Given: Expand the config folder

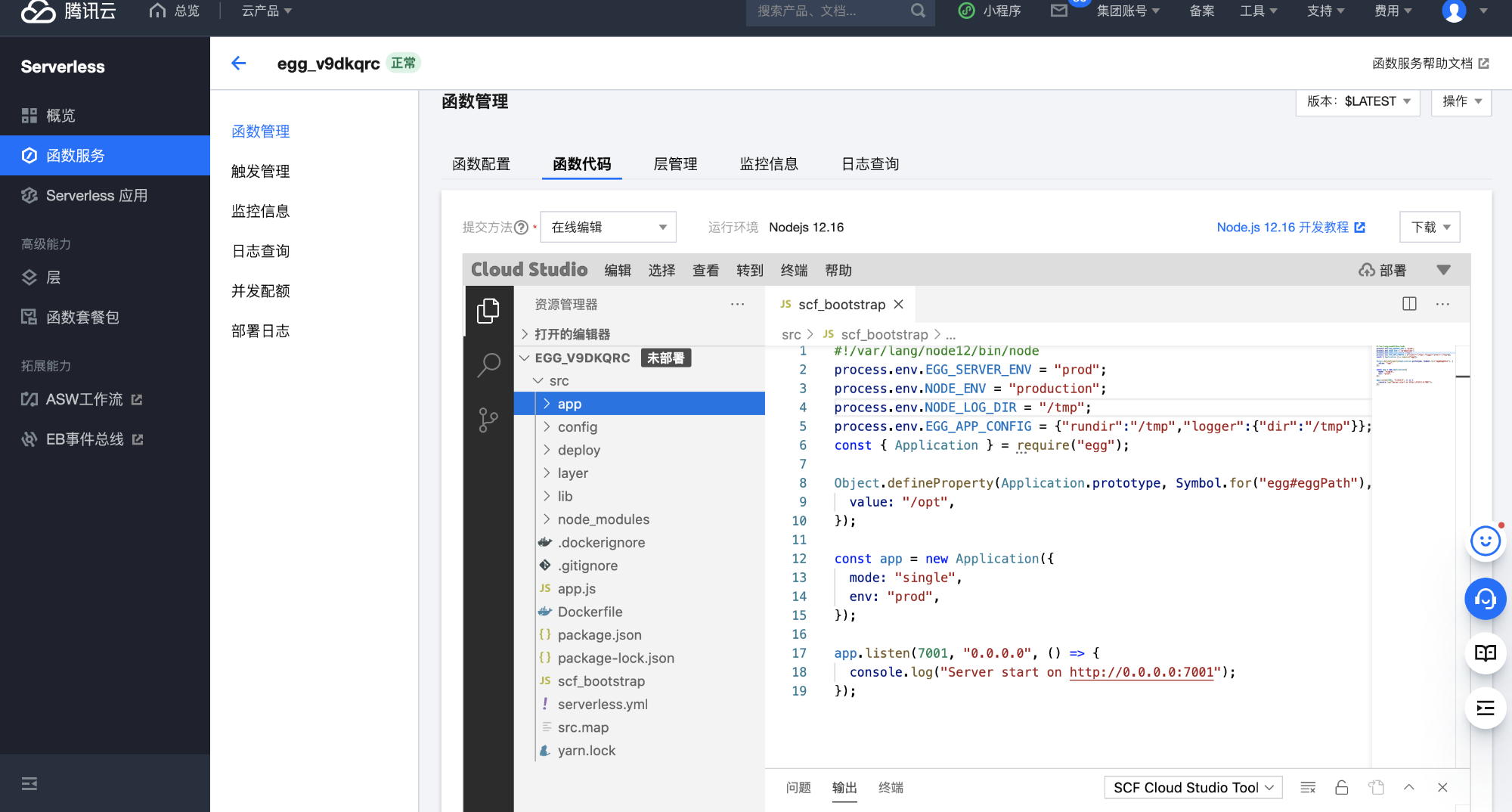Looking at the screenshot, I should (x=547, y=427).
